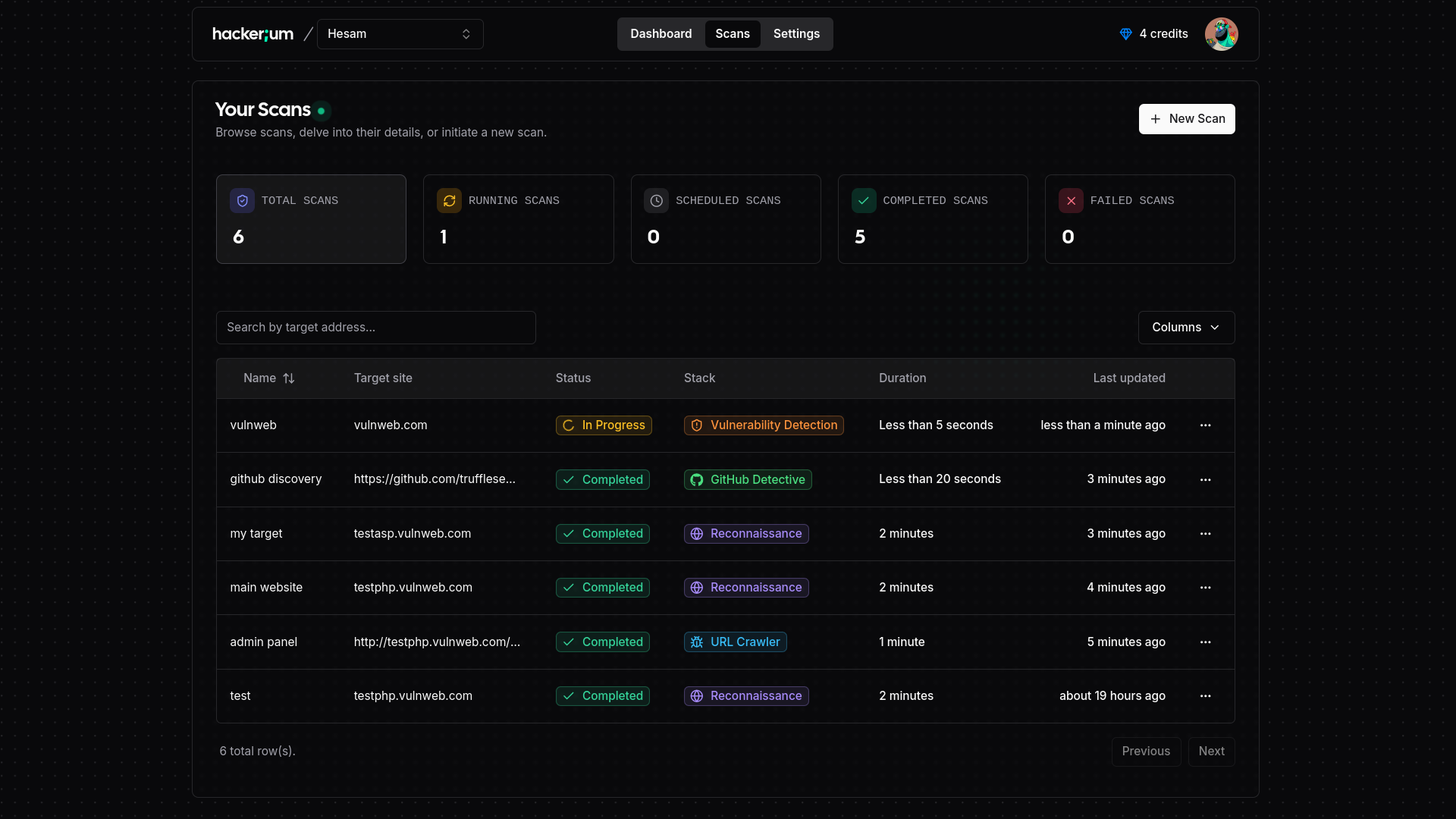Go to the Next page of scans

coord(1211,751)
